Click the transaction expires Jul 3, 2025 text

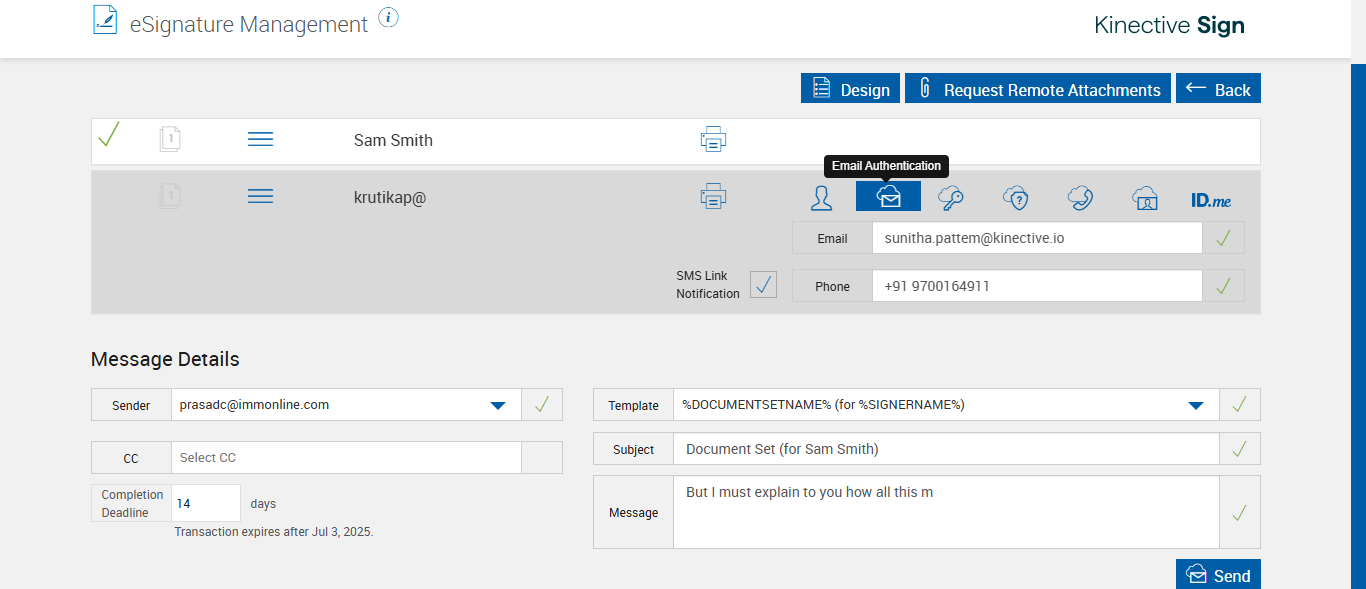(x=274, y=532)
